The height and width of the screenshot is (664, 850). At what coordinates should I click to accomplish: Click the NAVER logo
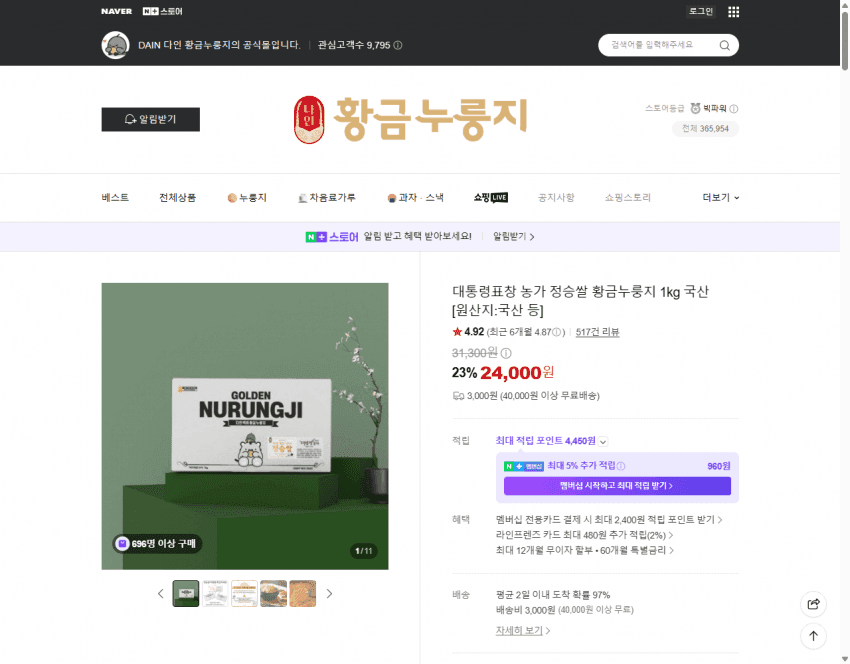pyautogui.click(x=116, y=11)
